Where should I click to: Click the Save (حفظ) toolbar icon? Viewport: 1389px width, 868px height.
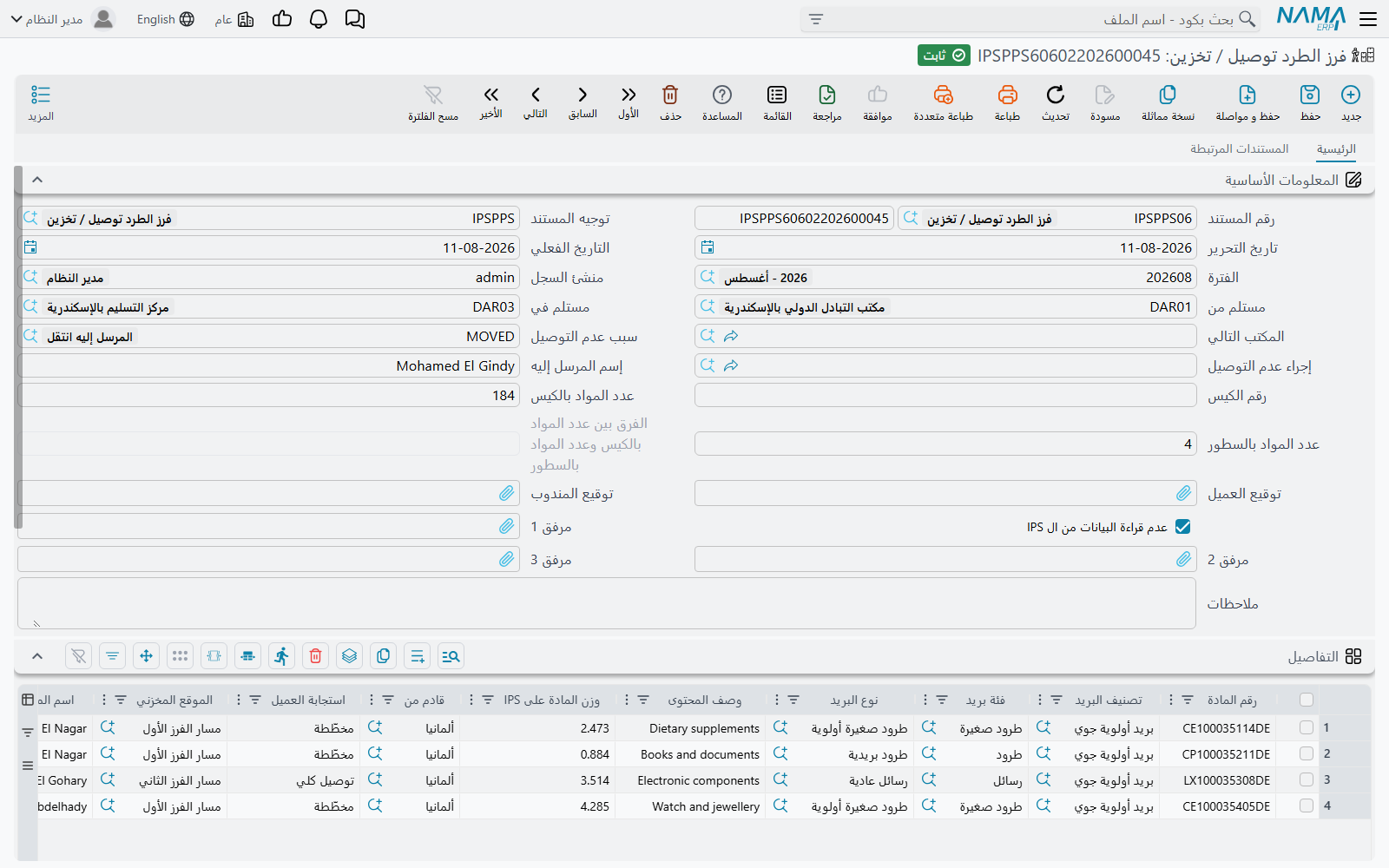tap(1310, 95)
